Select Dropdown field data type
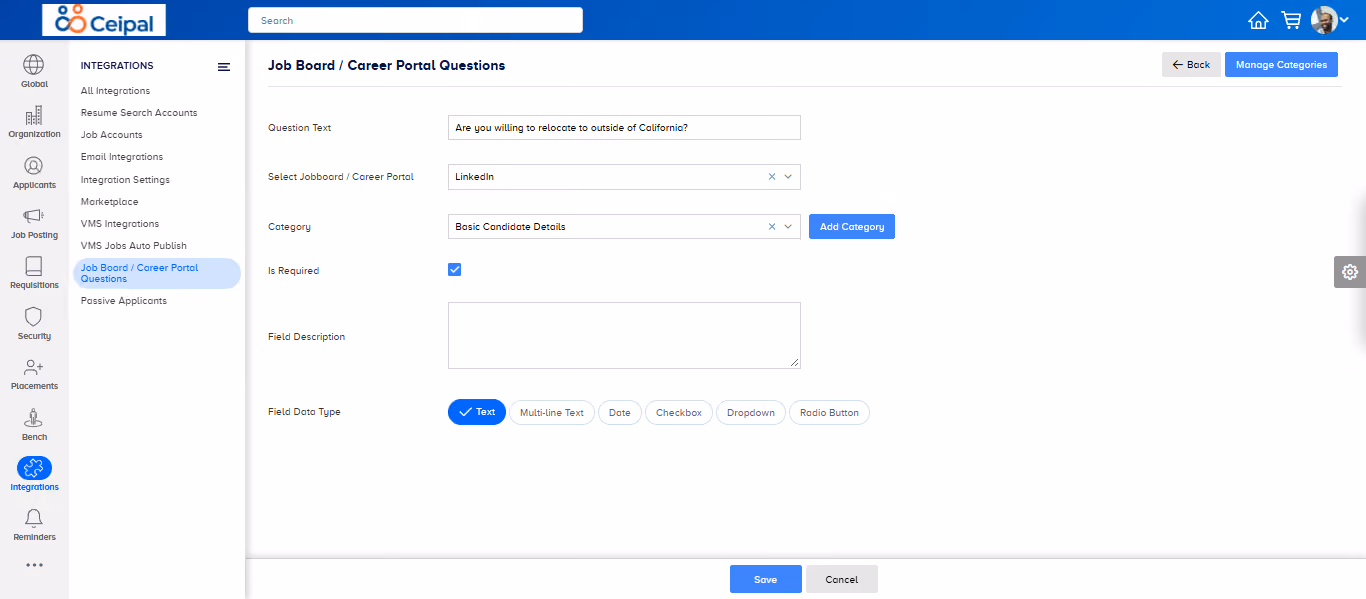The width and height of the screenshot is (1366, 599). pos(751,412)
